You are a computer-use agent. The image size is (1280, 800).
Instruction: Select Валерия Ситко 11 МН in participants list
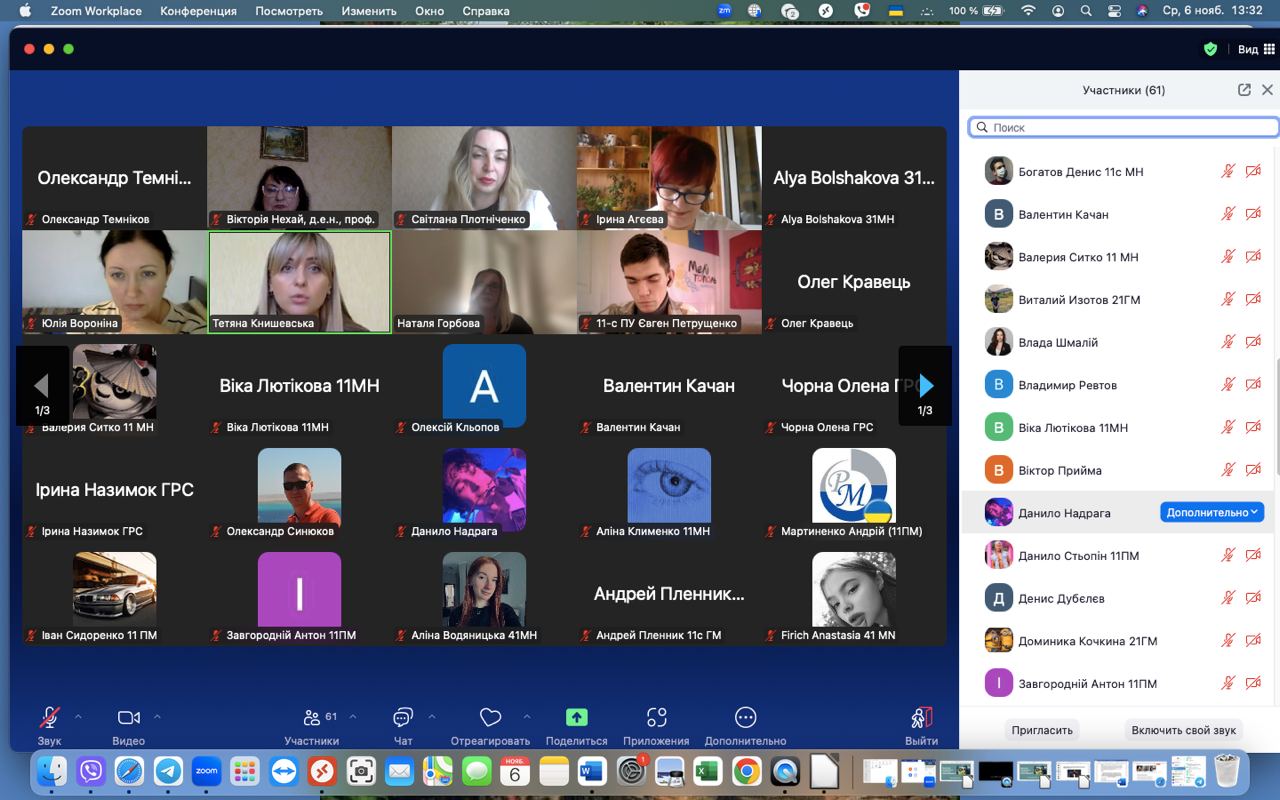[x=1117, y=257]
